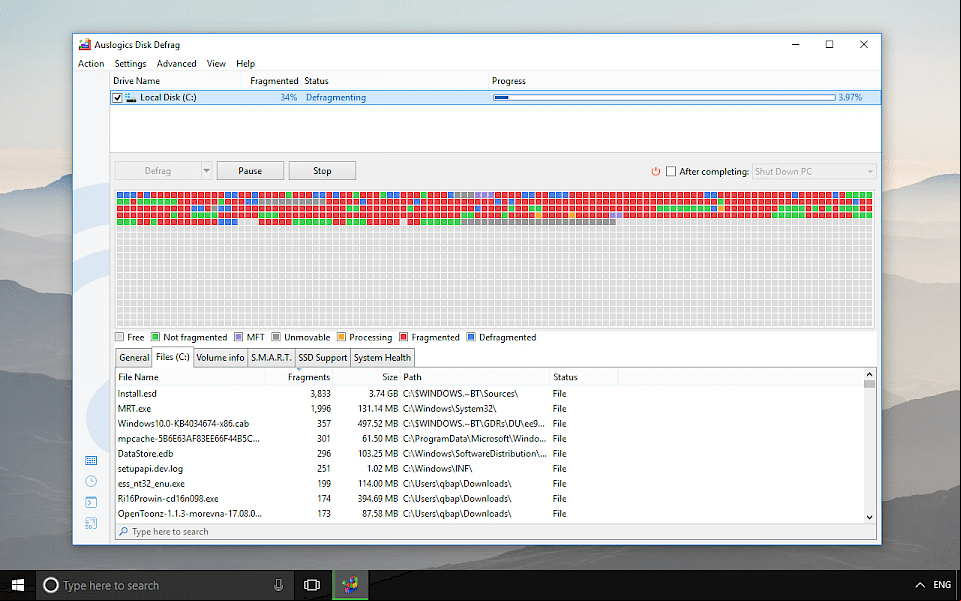Viewport: 961px width, 601px height.
Task: Click the gray Unmovable legend swatch
Action: (276, 338)
